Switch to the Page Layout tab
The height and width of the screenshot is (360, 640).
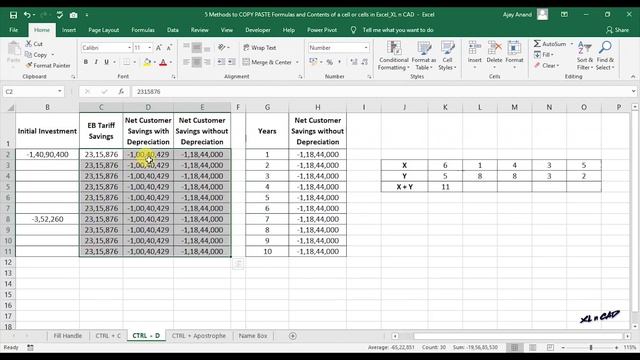[104, 30]
